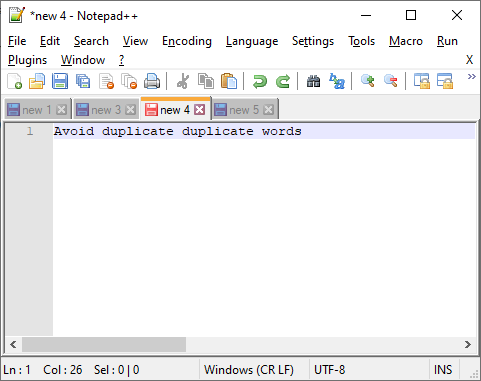
Task: Open the View menu
Action: click(135, 41)
